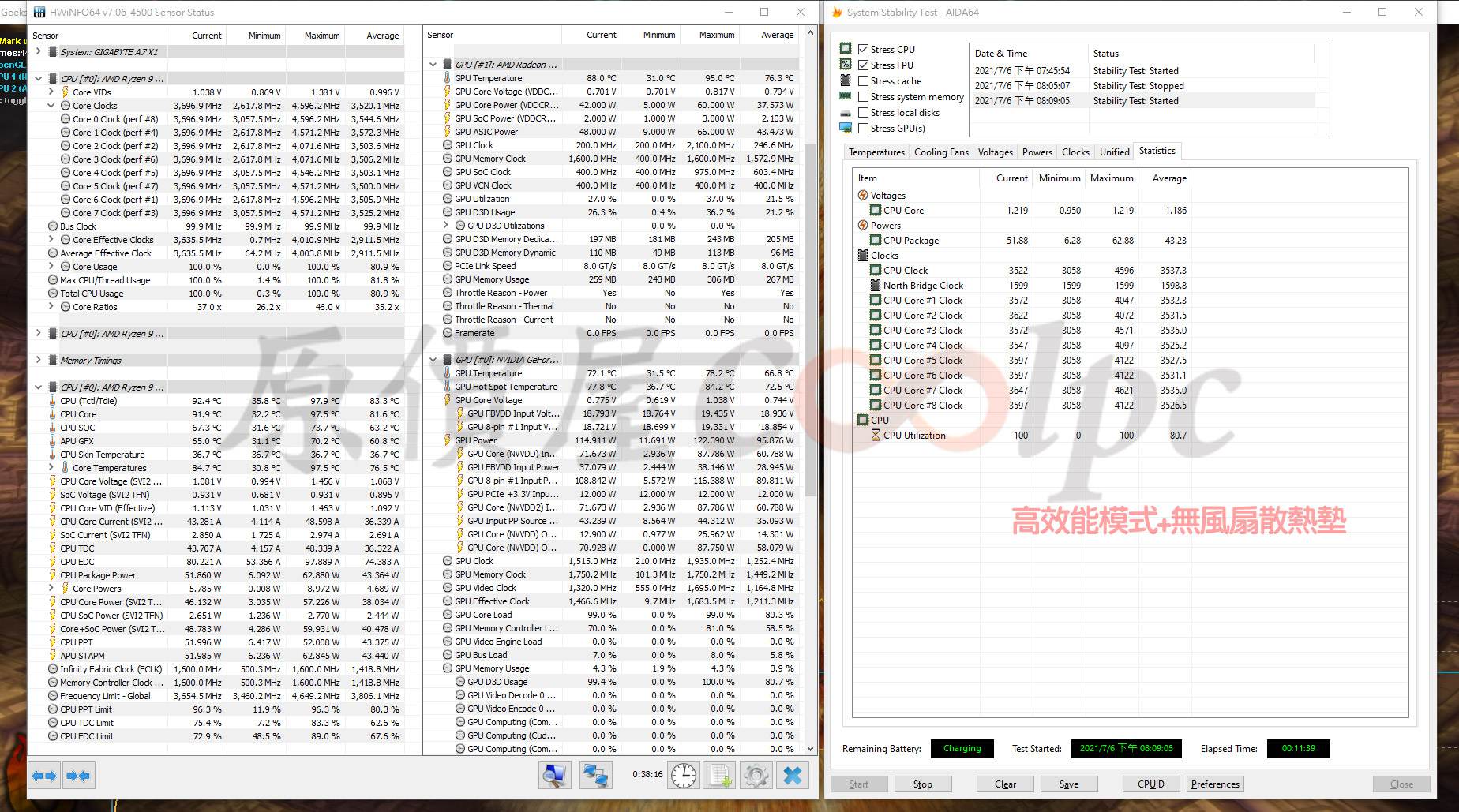The height and width of the screenshot is (812, 1459).
Task: Click the HWiNFO right pane vertical scrollbar thumb
Action: point(810,320)
